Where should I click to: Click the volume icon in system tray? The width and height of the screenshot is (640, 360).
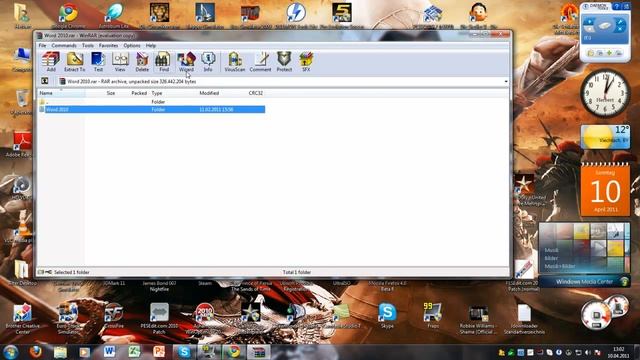coord(588,352)
